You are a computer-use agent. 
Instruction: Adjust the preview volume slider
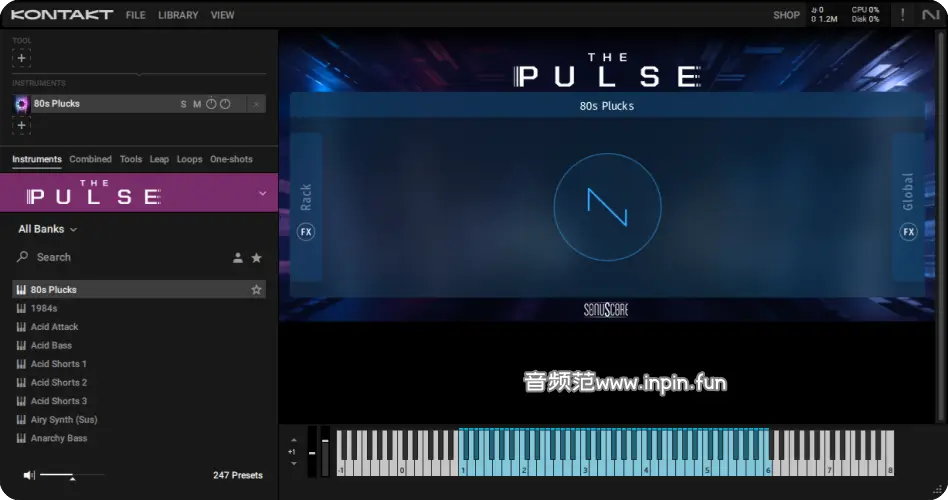72,476
